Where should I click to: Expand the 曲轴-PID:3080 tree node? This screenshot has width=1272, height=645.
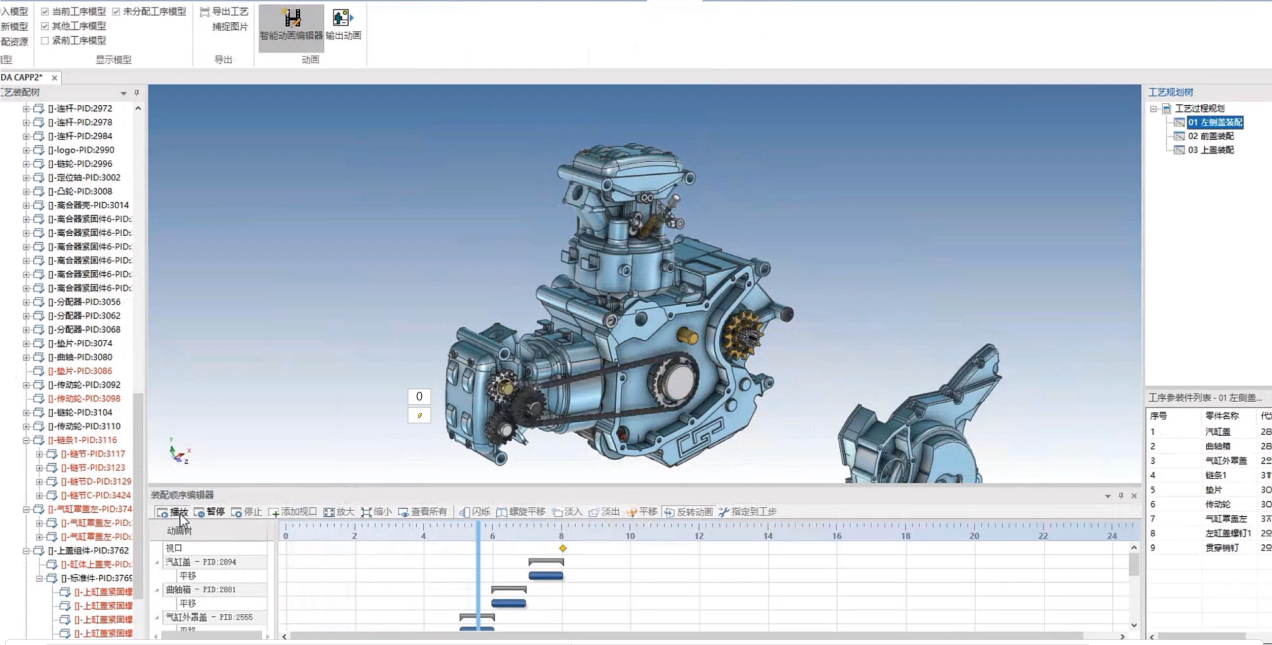27,357
